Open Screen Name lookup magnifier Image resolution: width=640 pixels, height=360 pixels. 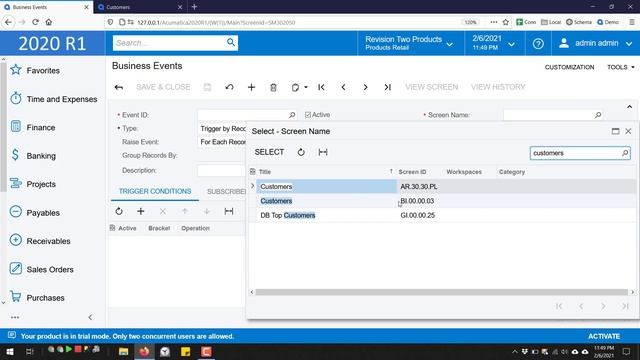[x=598, y=115]
